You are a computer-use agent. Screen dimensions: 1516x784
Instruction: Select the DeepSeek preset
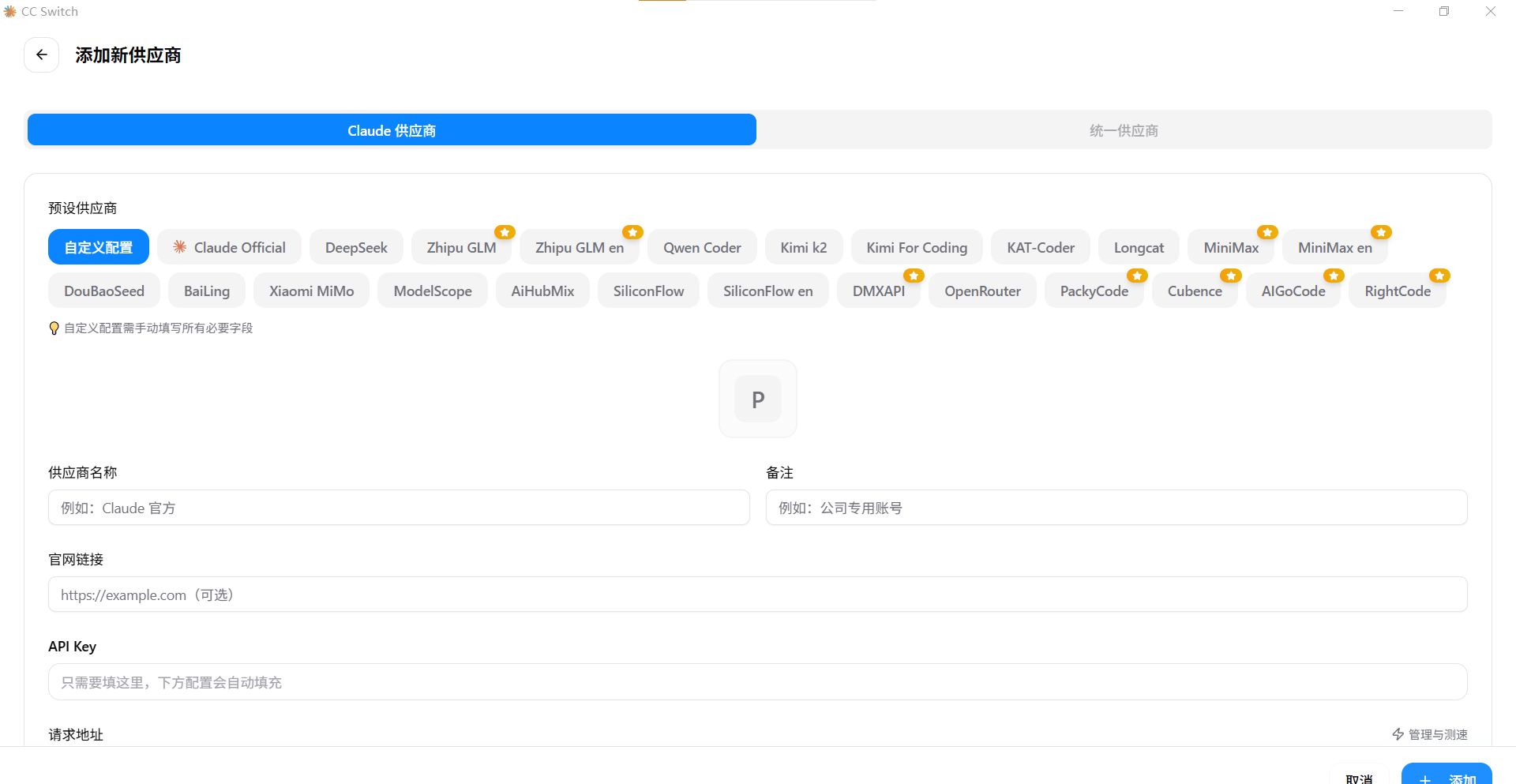(x=356, y=247)
